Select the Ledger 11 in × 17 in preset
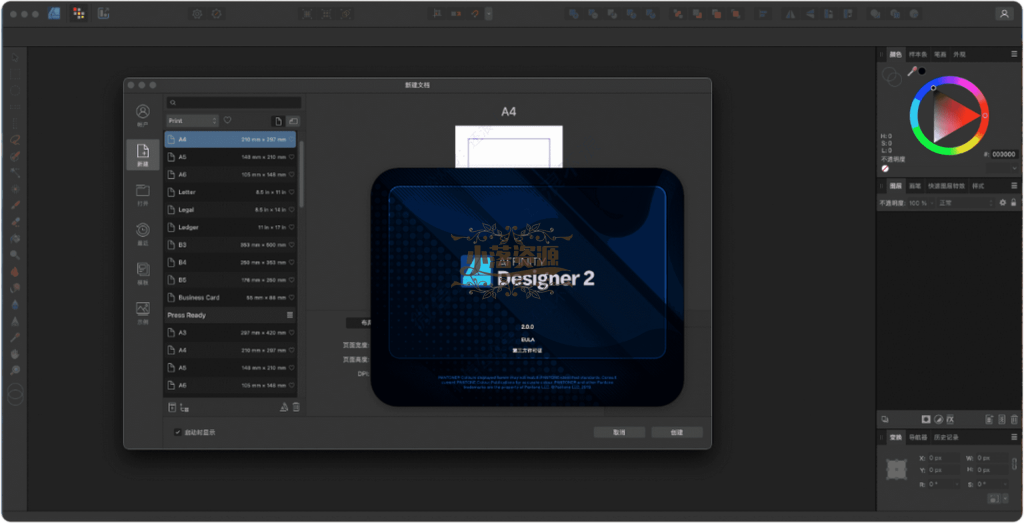Screen dimensions: 1024x523 230,227
